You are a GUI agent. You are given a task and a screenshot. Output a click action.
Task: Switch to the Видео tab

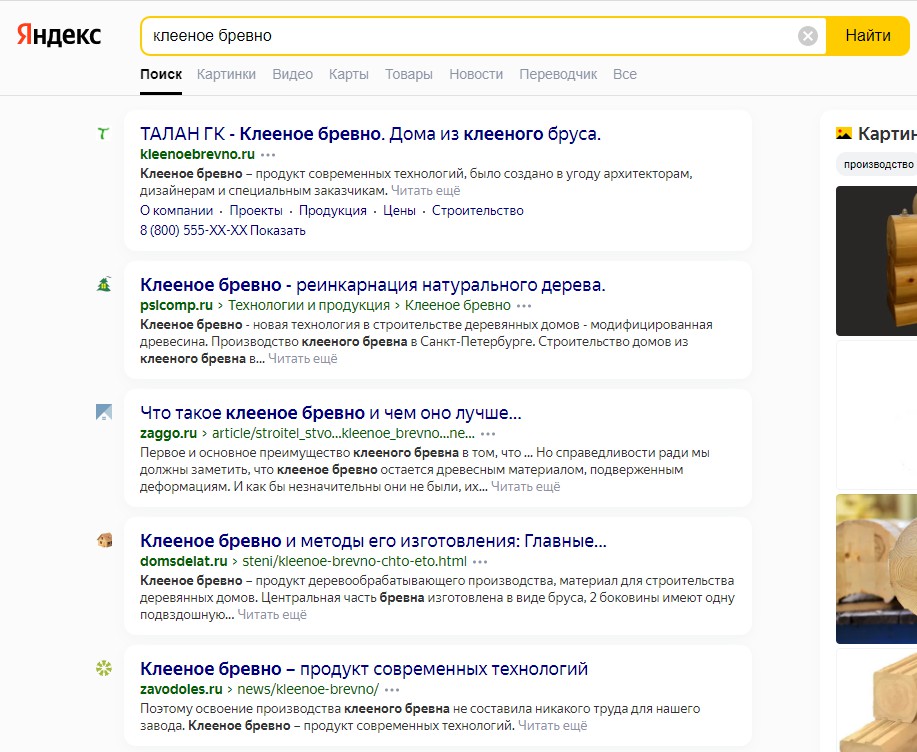[292, 74]
